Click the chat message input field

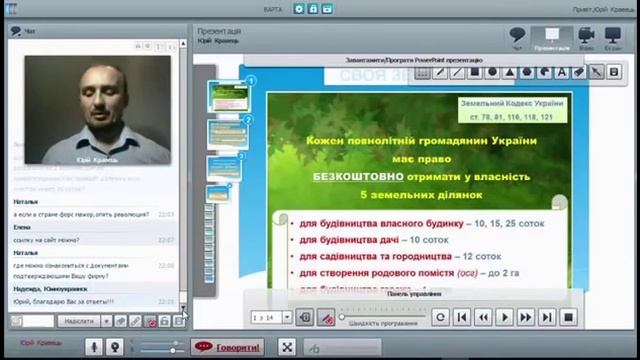(38, 321)
